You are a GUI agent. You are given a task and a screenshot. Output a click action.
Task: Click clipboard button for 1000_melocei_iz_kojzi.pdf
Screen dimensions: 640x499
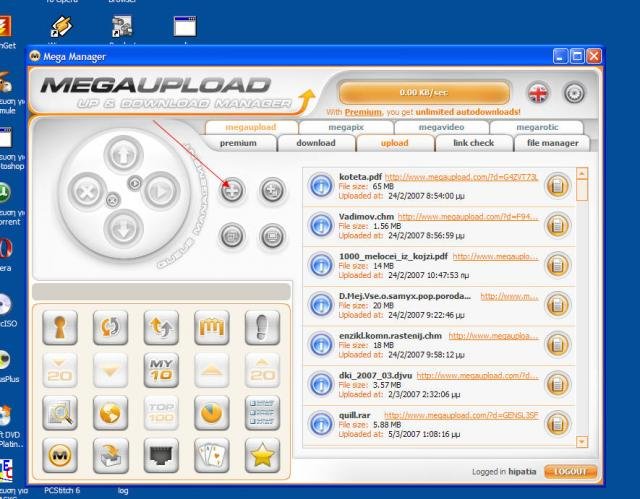pos(557,265)
